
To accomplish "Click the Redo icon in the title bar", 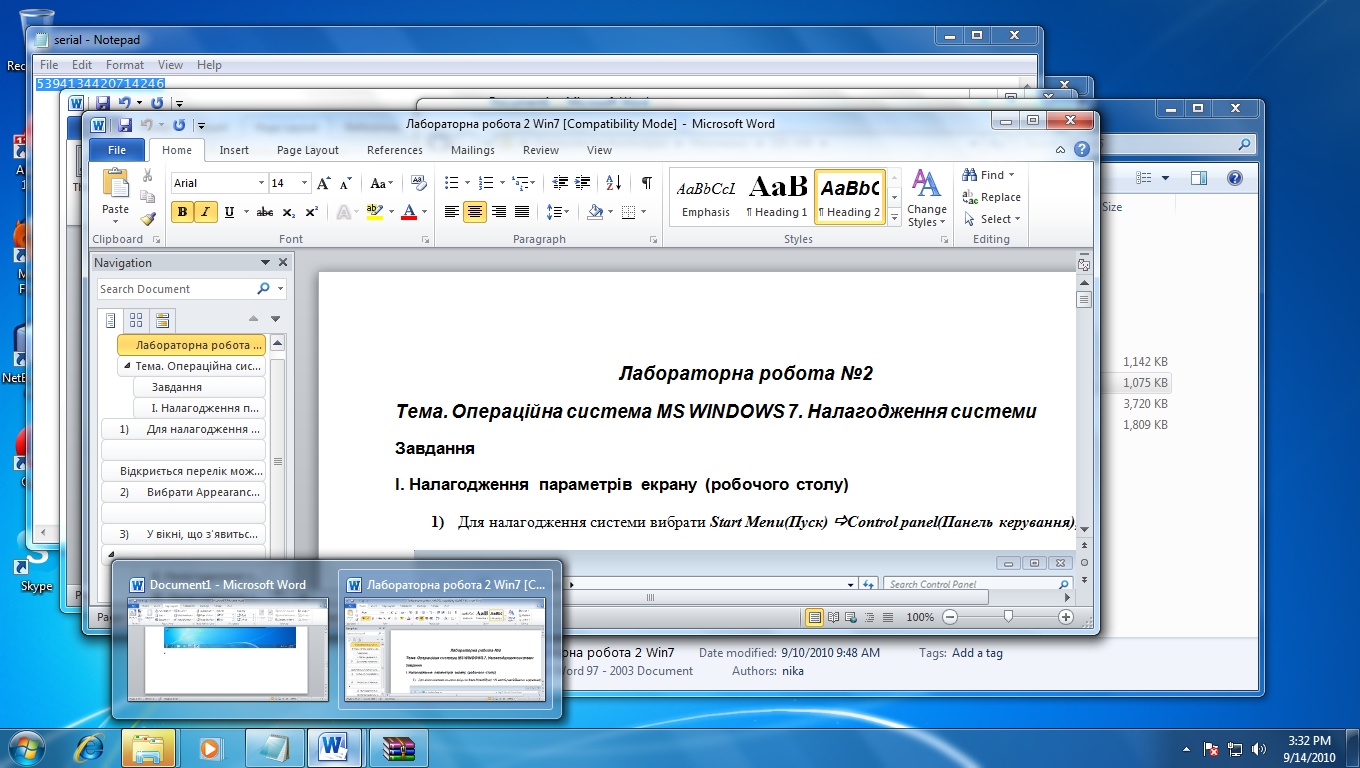I will 178,125.
